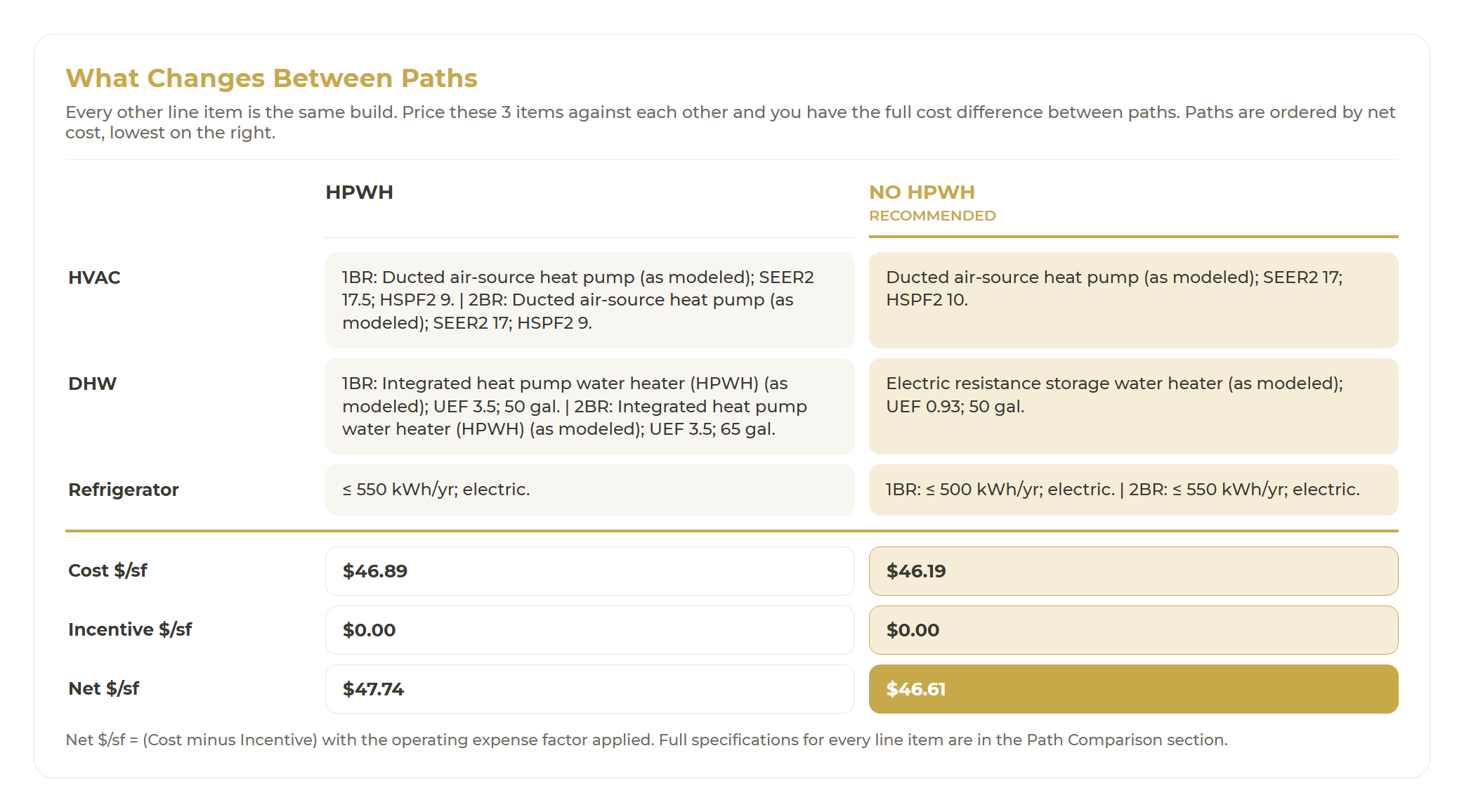1464x812 pixels.
Task: Click the integrated heat pump water heater cell
Action: (x=589, y=406)
